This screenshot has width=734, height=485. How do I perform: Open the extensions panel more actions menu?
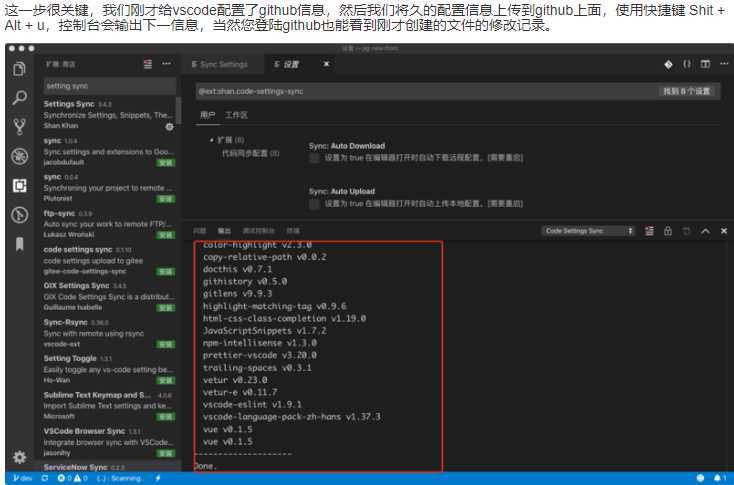166,64
